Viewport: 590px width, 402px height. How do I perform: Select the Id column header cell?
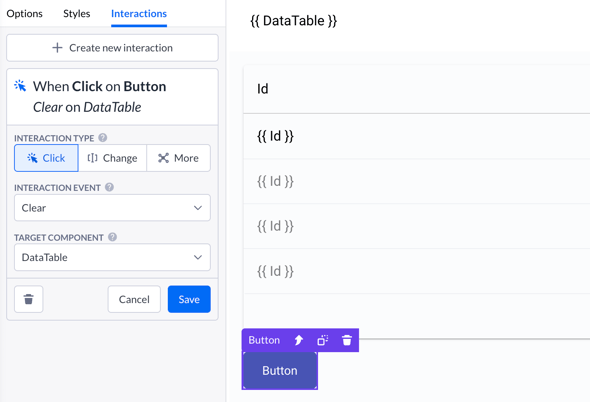(417, 89)
